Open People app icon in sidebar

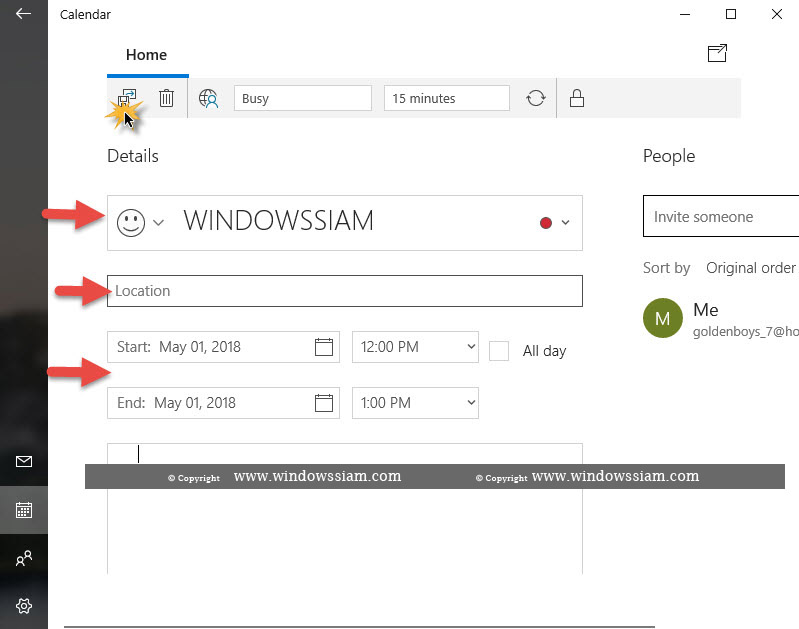click(24, 558)
